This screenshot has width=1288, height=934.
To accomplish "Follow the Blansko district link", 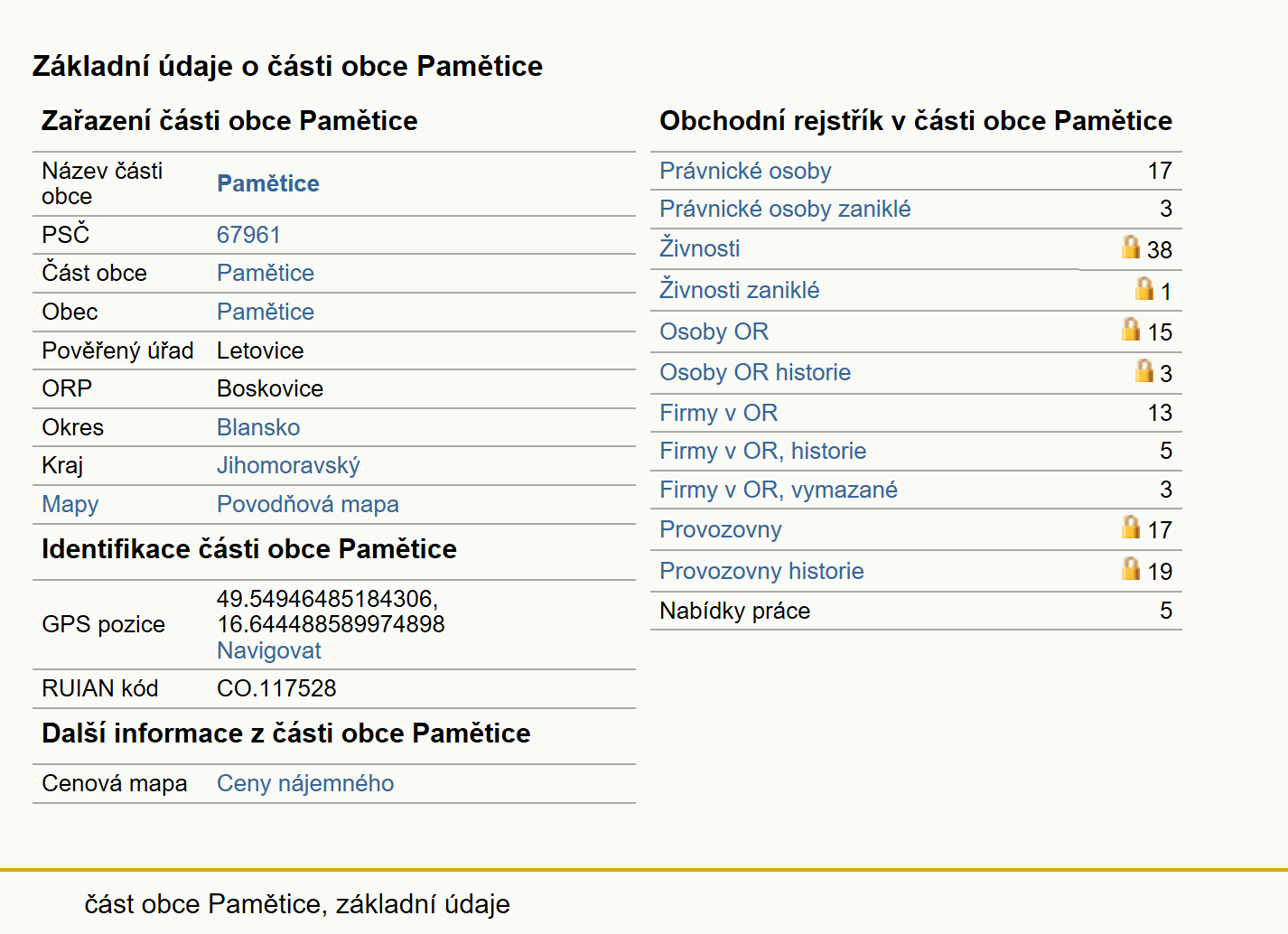I will [258, 427].
